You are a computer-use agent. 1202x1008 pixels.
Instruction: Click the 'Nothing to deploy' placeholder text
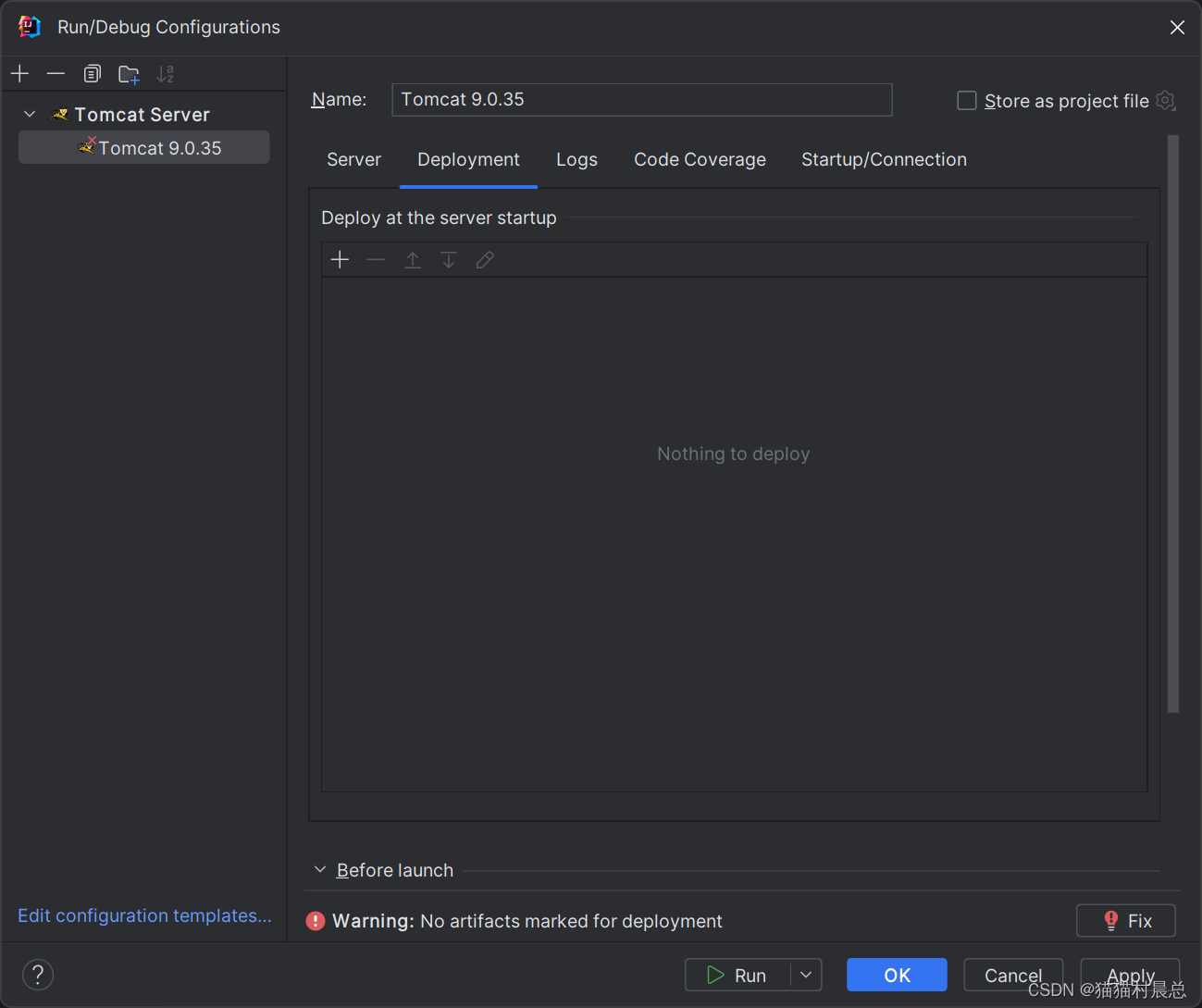pos(733,454)
